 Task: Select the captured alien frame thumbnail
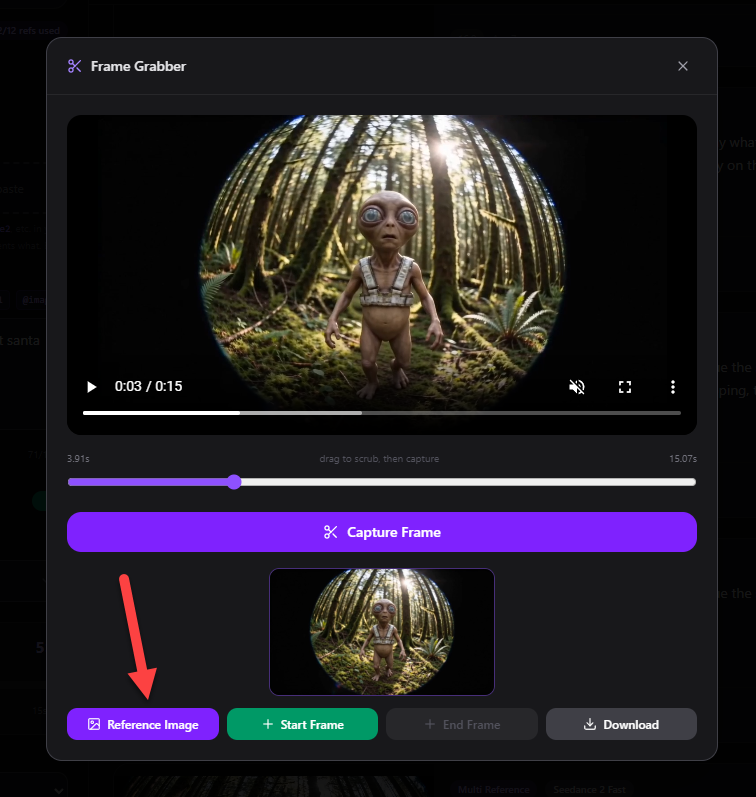[x=382, y=631]
